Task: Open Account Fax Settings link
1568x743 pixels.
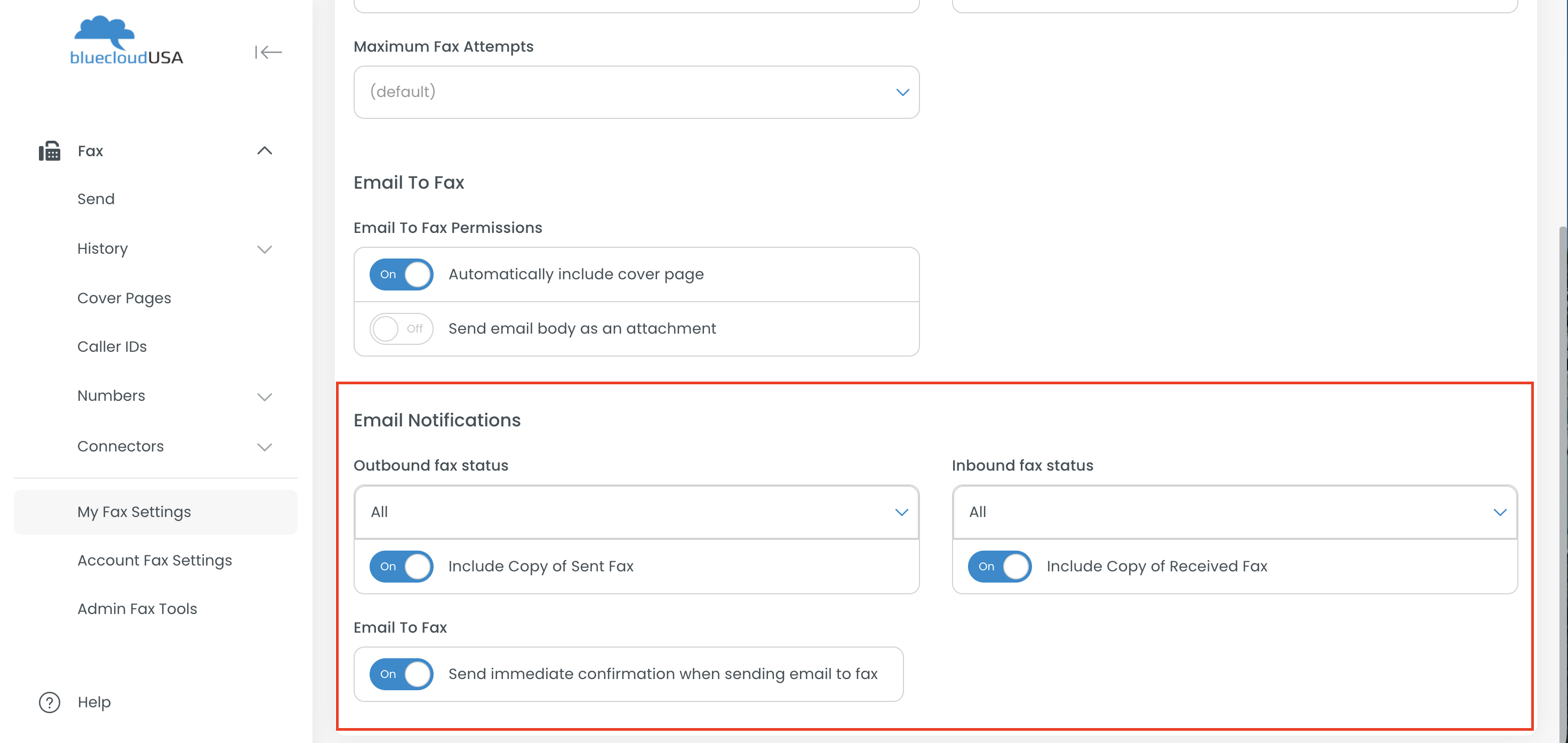Action: (x=155, y=560)
